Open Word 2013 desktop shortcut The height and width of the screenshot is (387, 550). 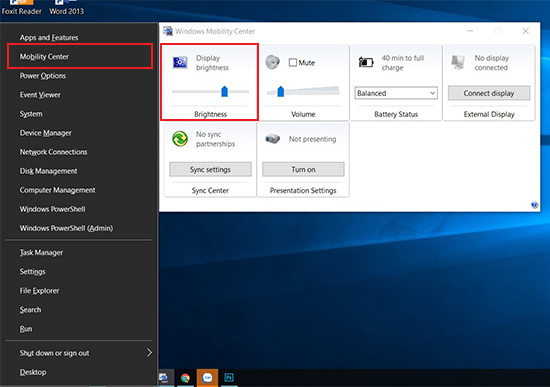pyautogui.click(x=67, y=8)
